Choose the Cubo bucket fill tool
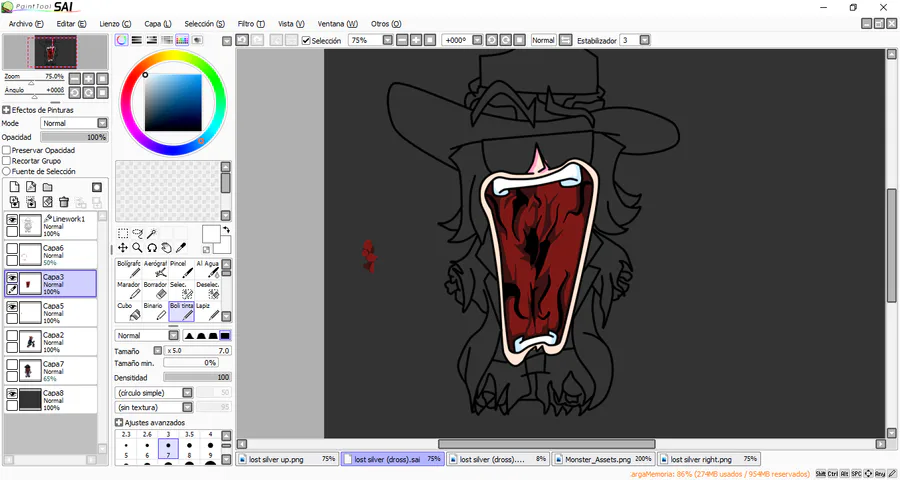This screenshot has width=900, height=480. (x=129, y=311)
